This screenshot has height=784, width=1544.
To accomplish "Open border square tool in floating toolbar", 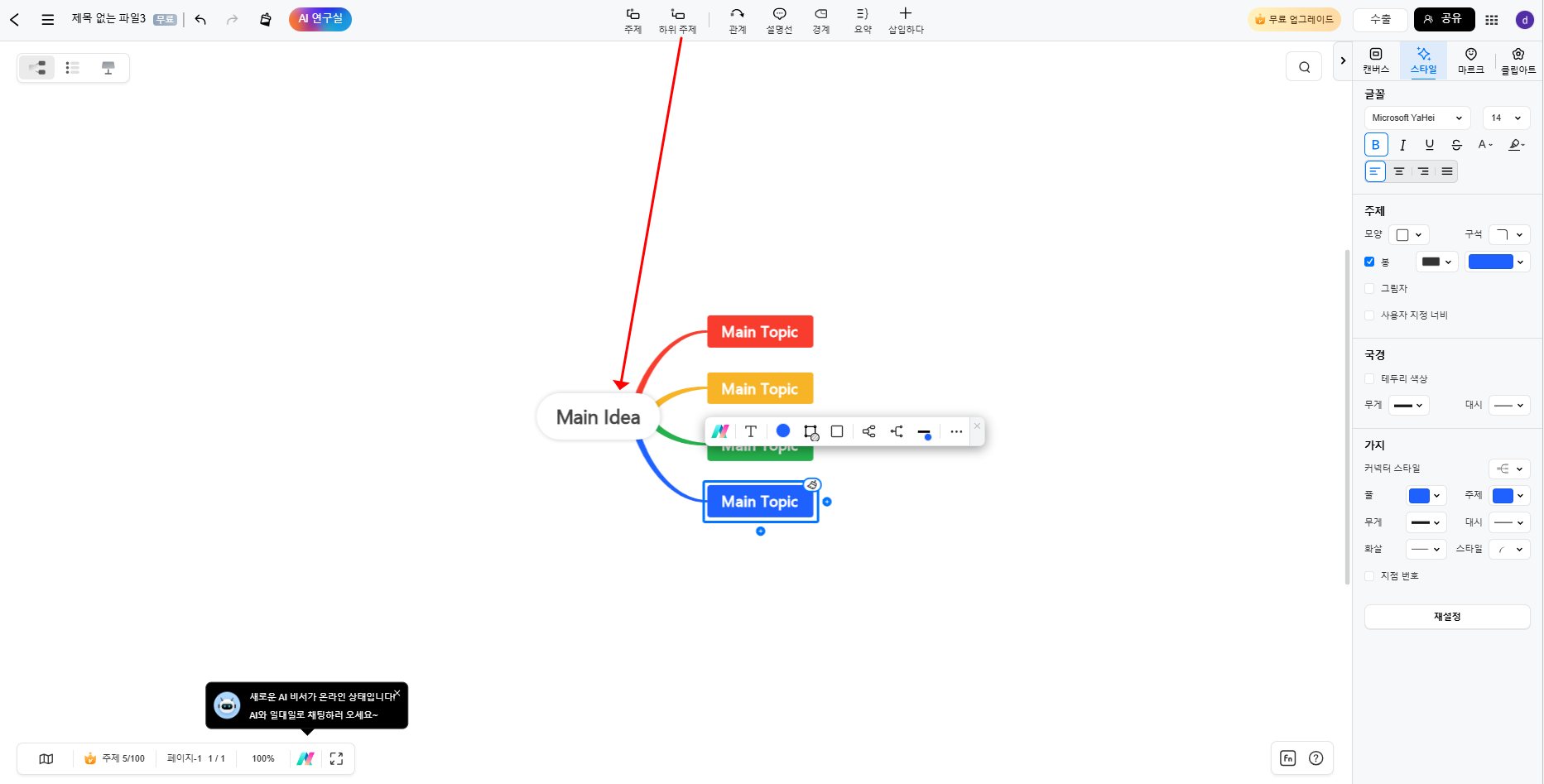I will point(837,431).
